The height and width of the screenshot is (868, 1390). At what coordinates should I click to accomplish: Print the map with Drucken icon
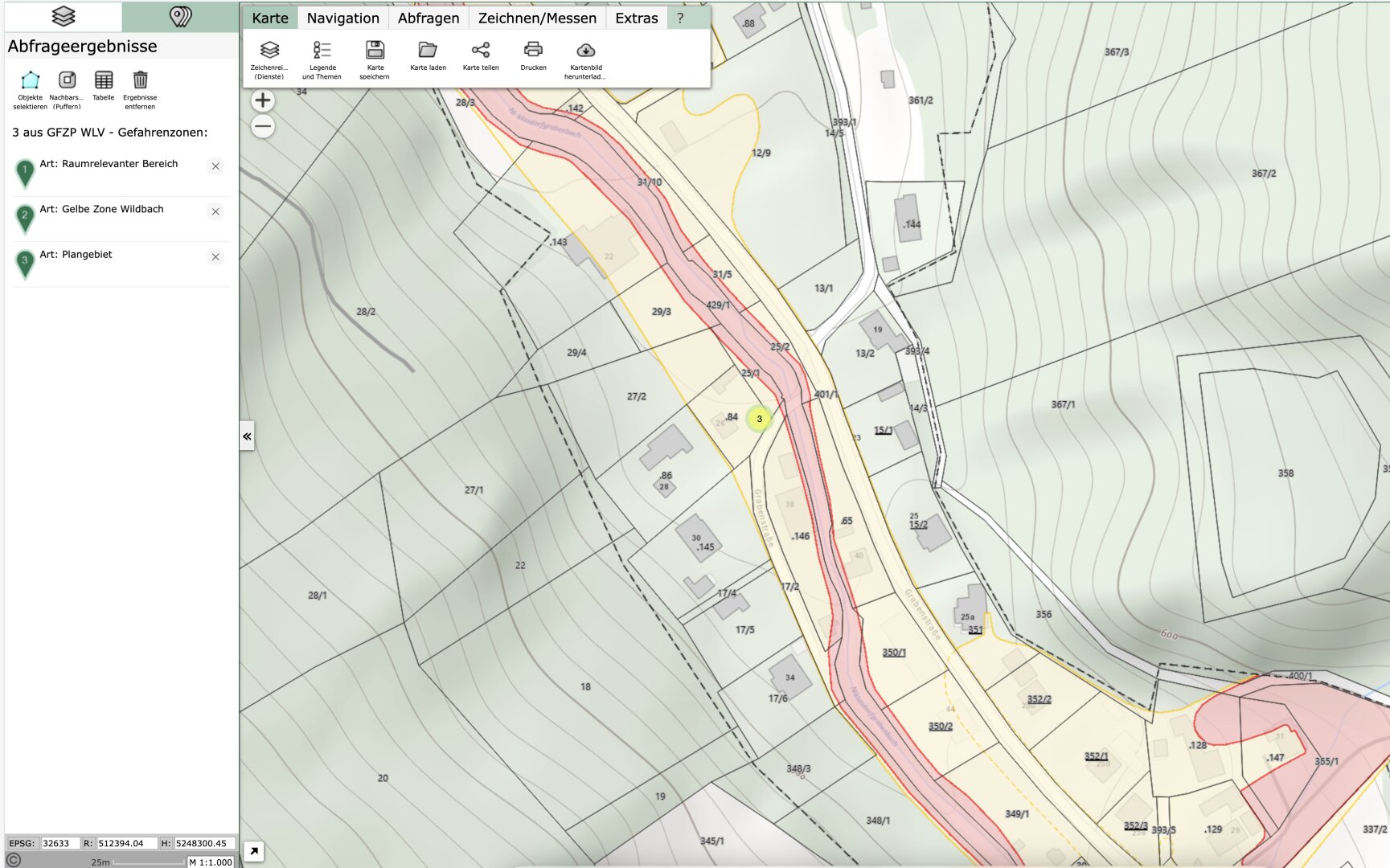click(533, 51)
